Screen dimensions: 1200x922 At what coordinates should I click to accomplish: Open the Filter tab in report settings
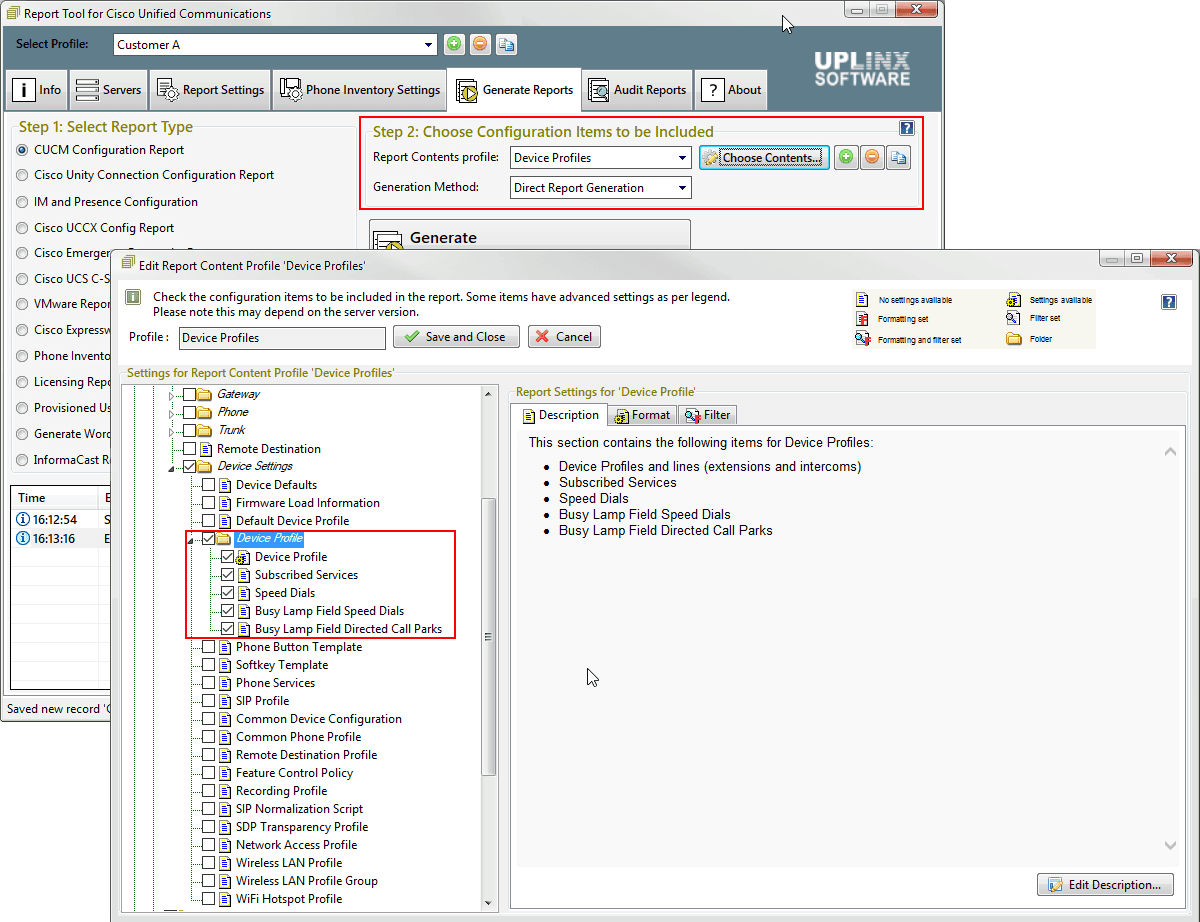coord(708,415)
